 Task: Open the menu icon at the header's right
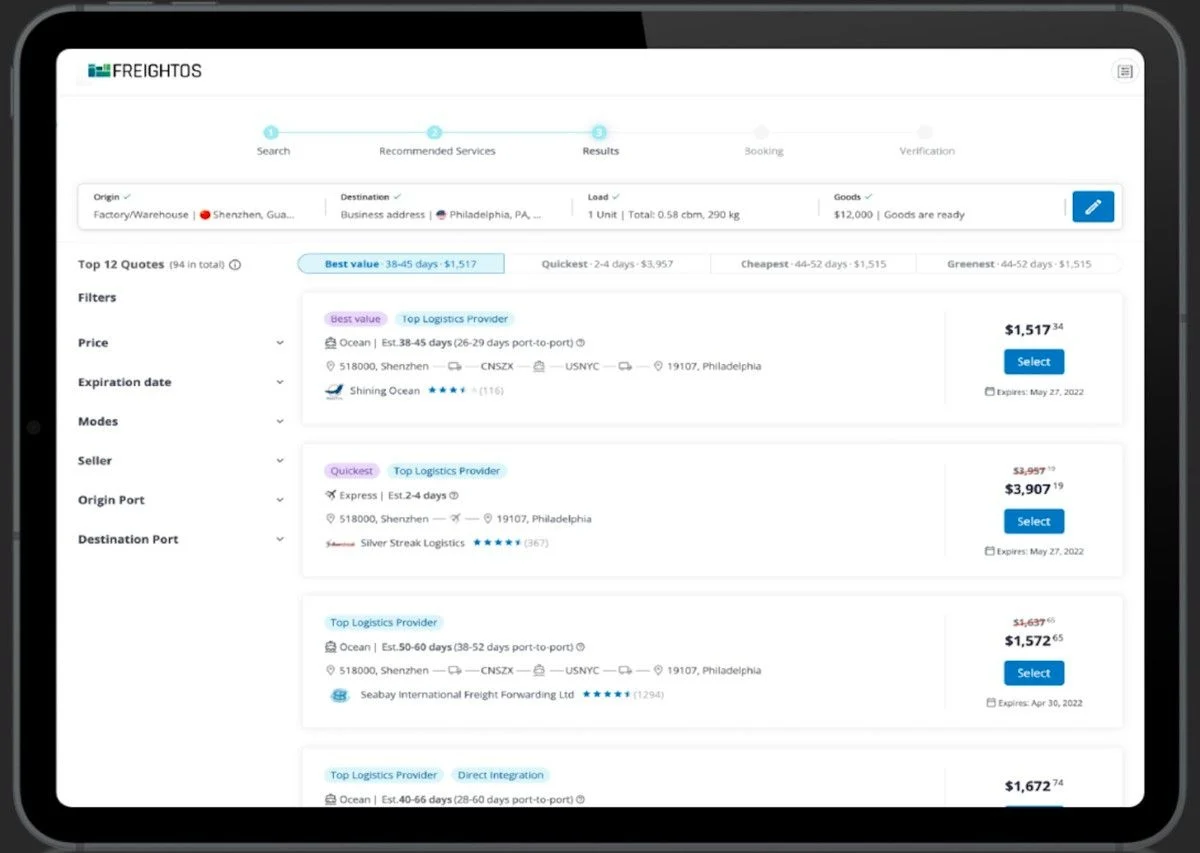(1125, 71)
